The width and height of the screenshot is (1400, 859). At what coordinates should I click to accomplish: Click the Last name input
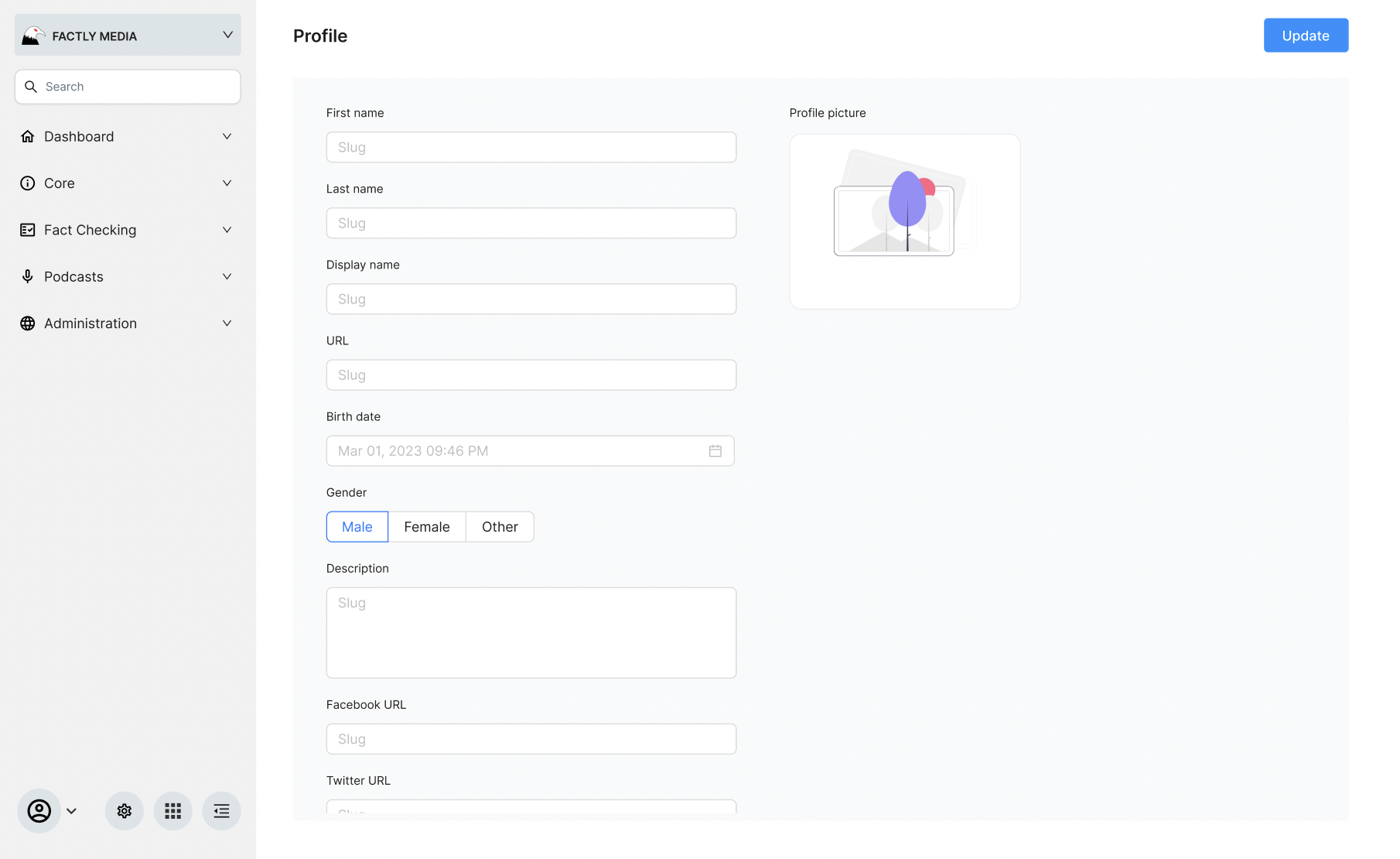pos(531,223)
